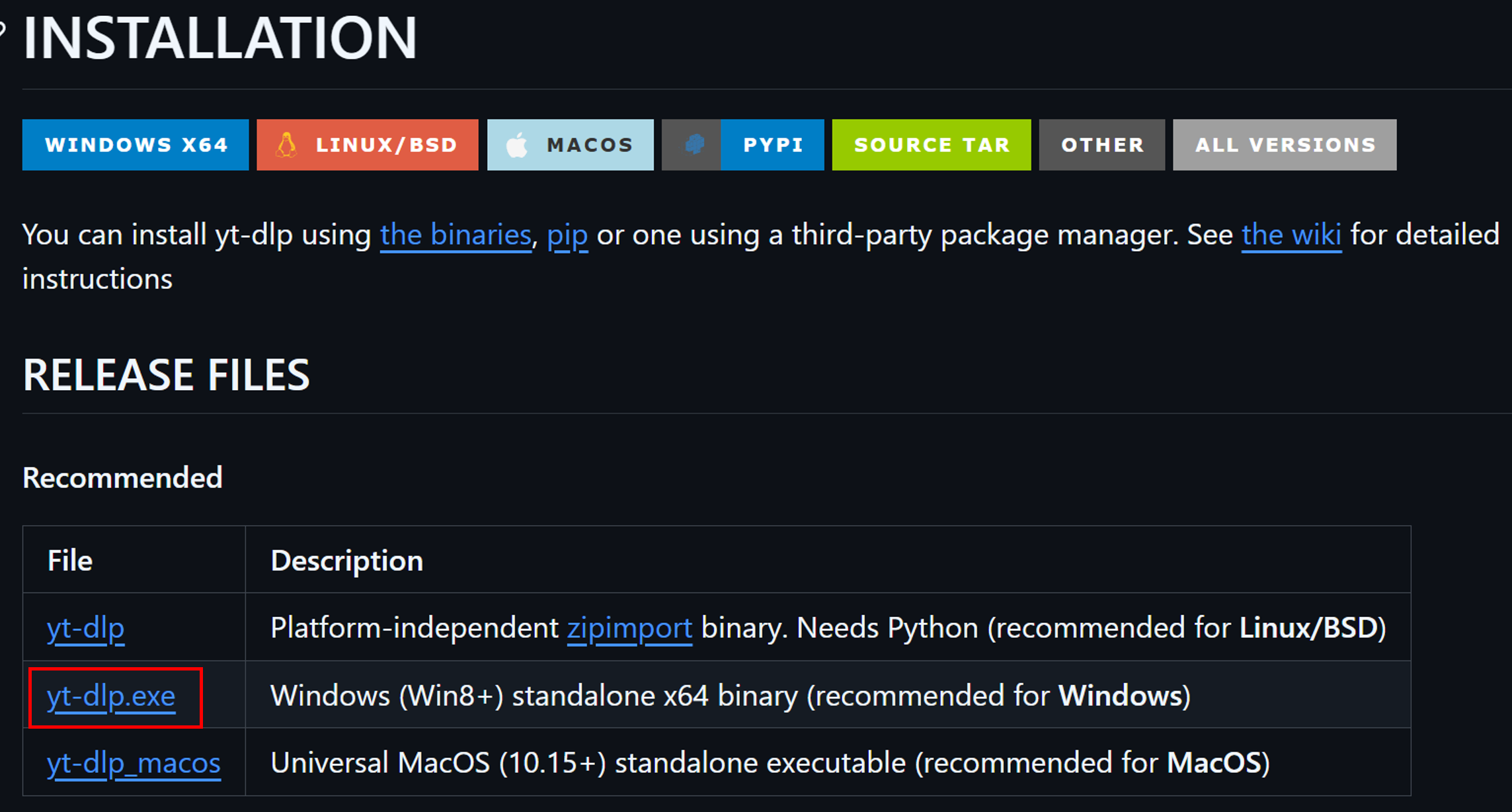The image size is (1512, 812).
Task: Open the Other release files badge
Action: [1102, 145]
